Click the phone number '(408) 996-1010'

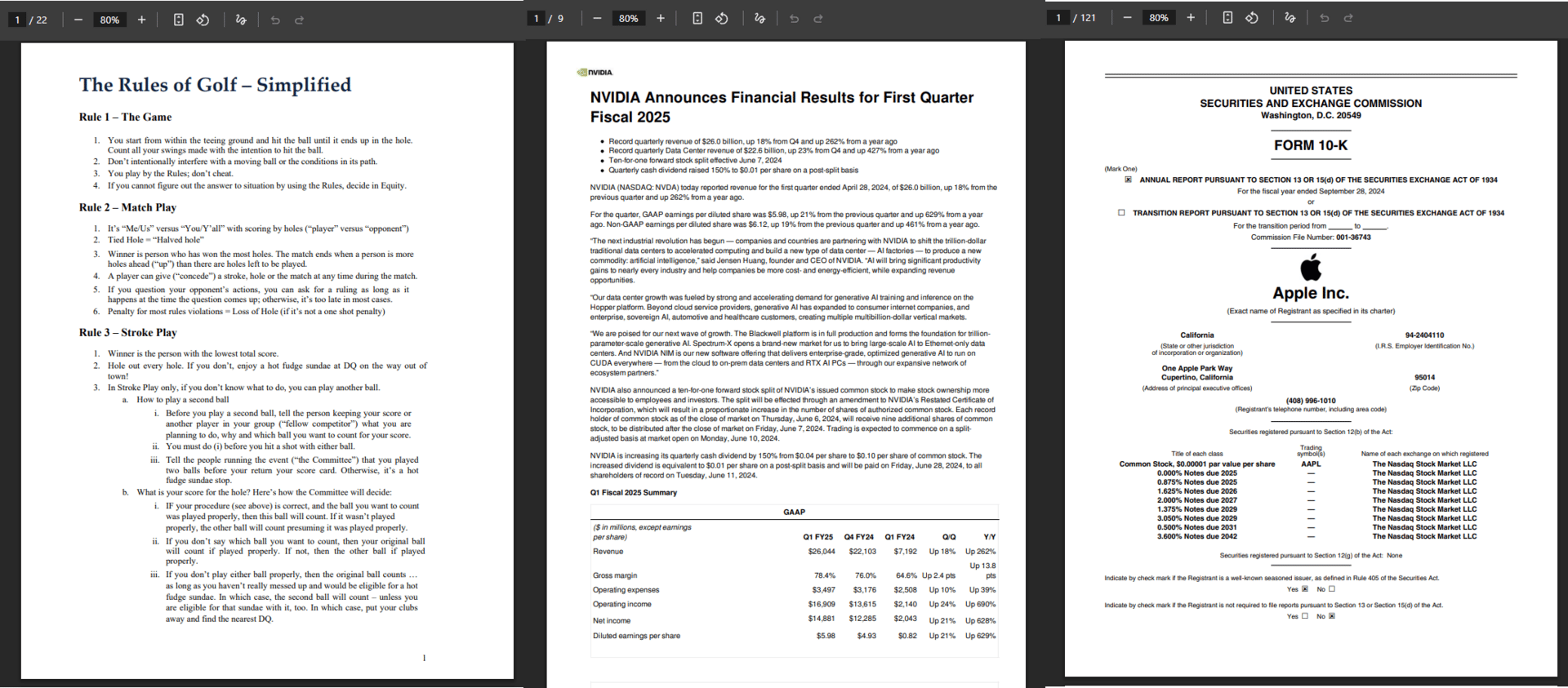(1311, 401)
